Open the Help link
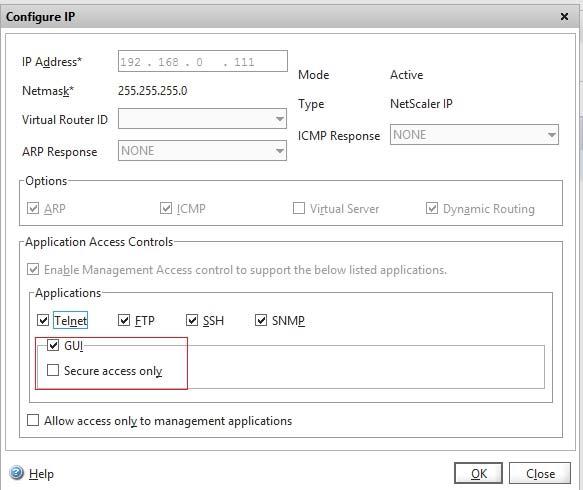 [41, 474]
